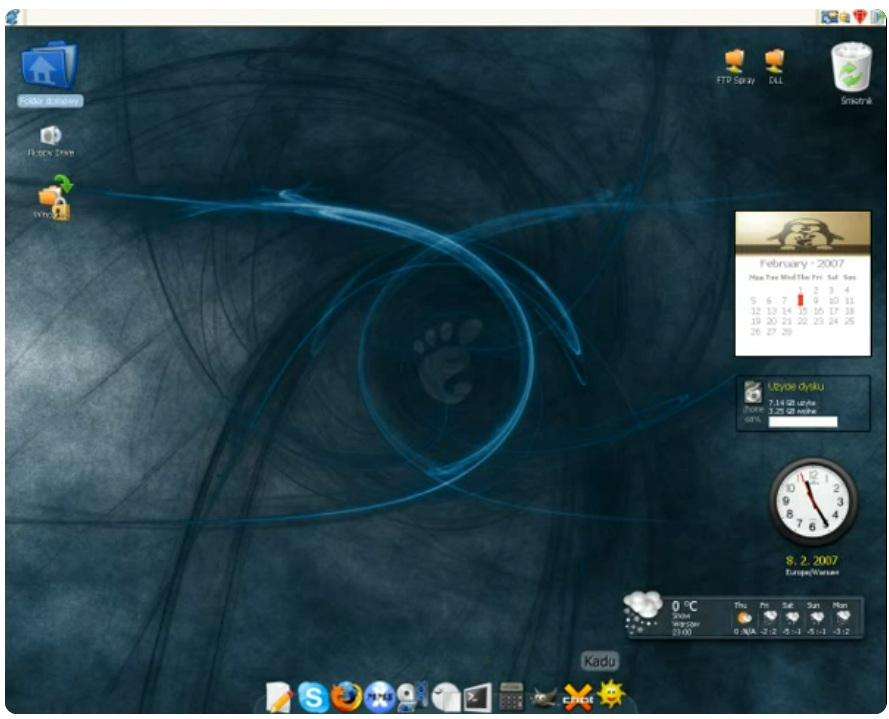Click the rightmost green tray icon

(x=878, y=17)
